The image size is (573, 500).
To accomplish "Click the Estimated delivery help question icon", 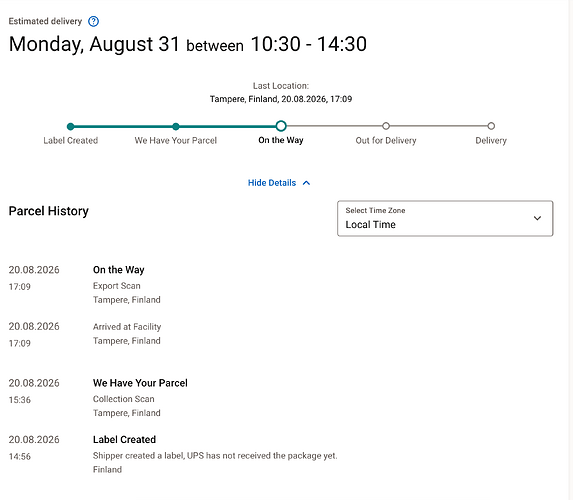I will [94, 22].
